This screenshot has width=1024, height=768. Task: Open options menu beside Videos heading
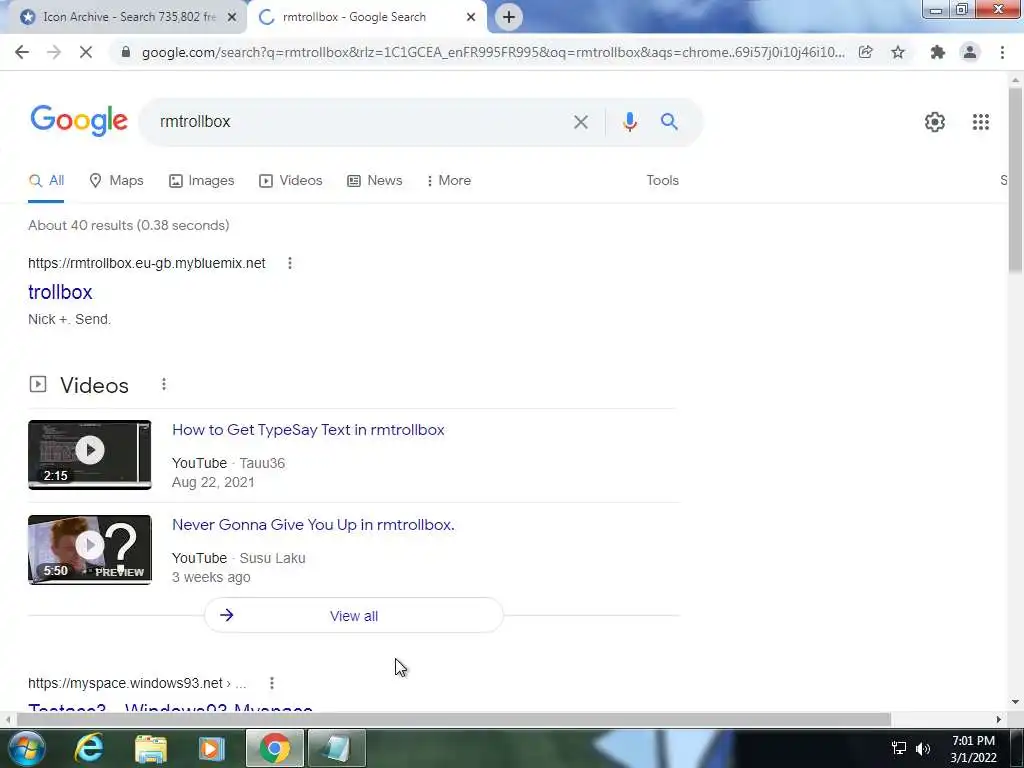[164, 385]
